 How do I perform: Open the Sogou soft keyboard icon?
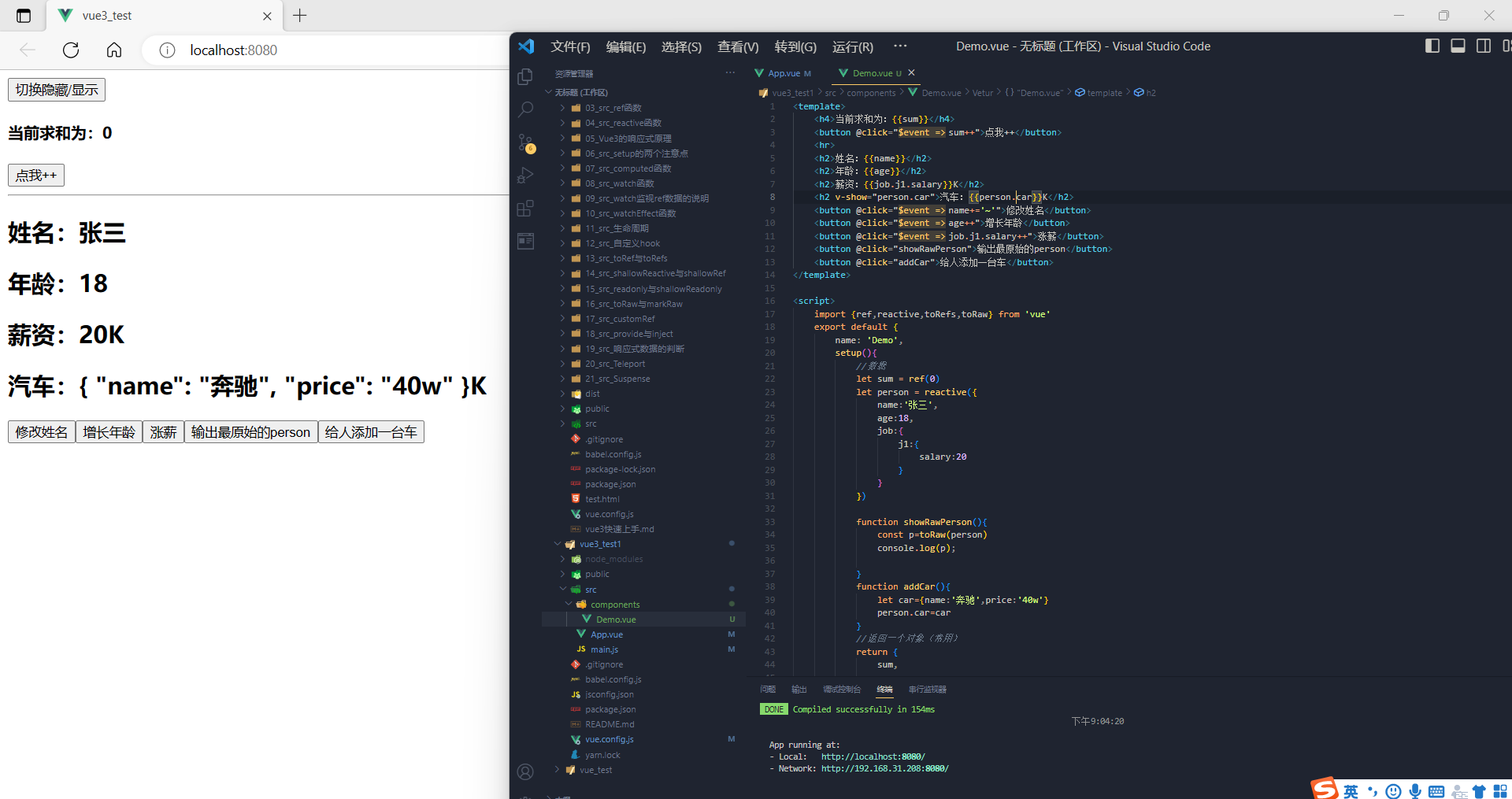1436,791
